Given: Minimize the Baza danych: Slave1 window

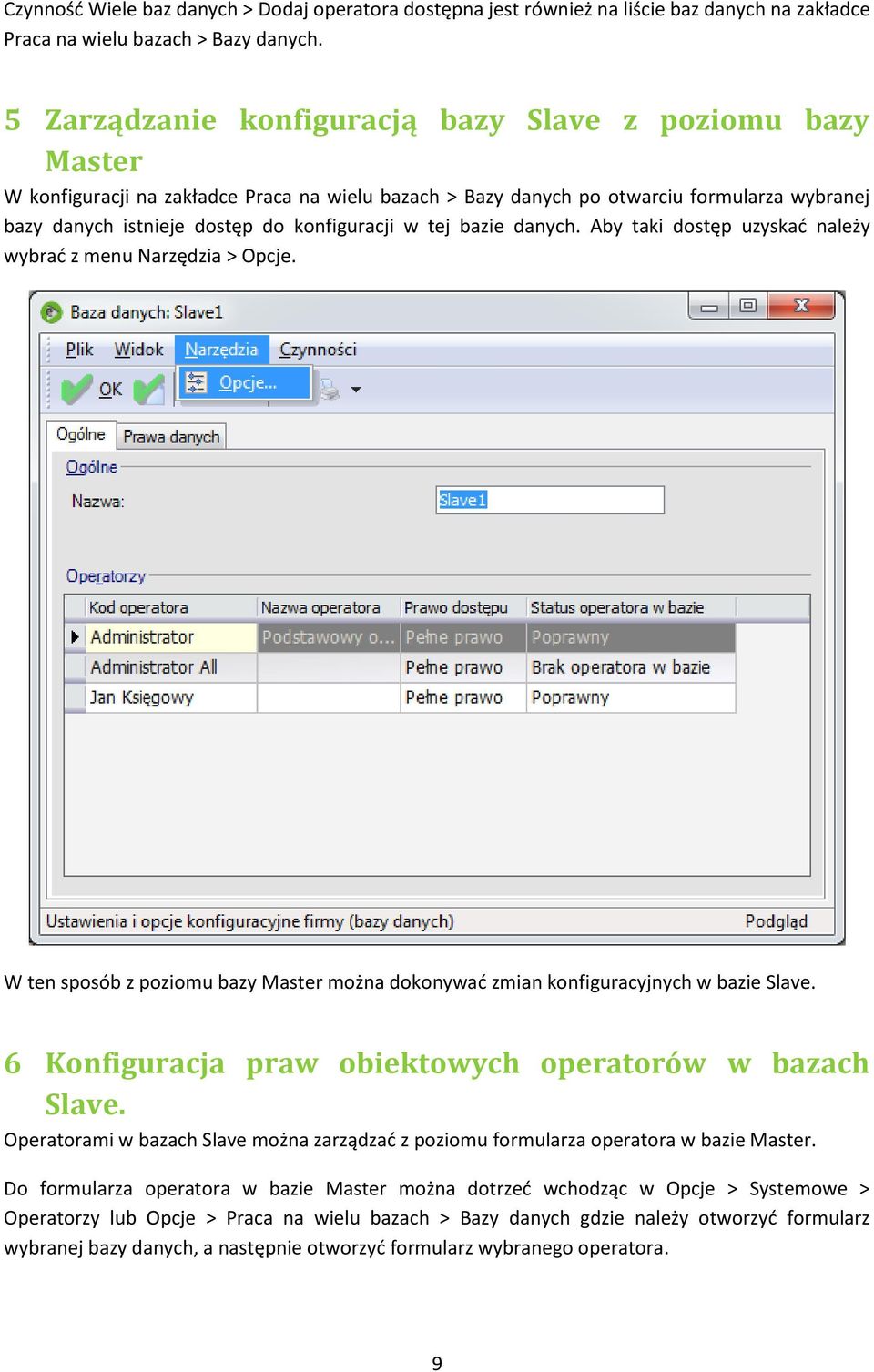Looking at the screenshot, I should click(x=709, y=306).
